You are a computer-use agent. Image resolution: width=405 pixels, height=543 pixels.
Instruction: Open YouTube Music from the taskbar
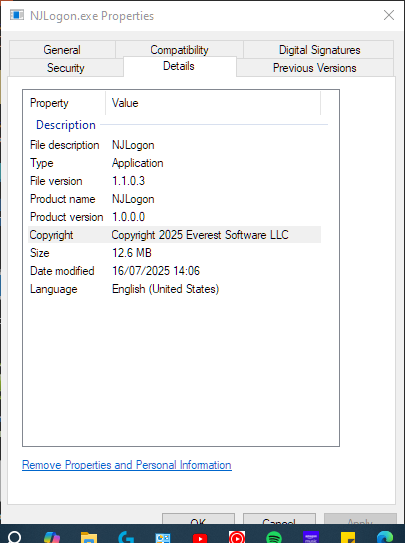237,537
